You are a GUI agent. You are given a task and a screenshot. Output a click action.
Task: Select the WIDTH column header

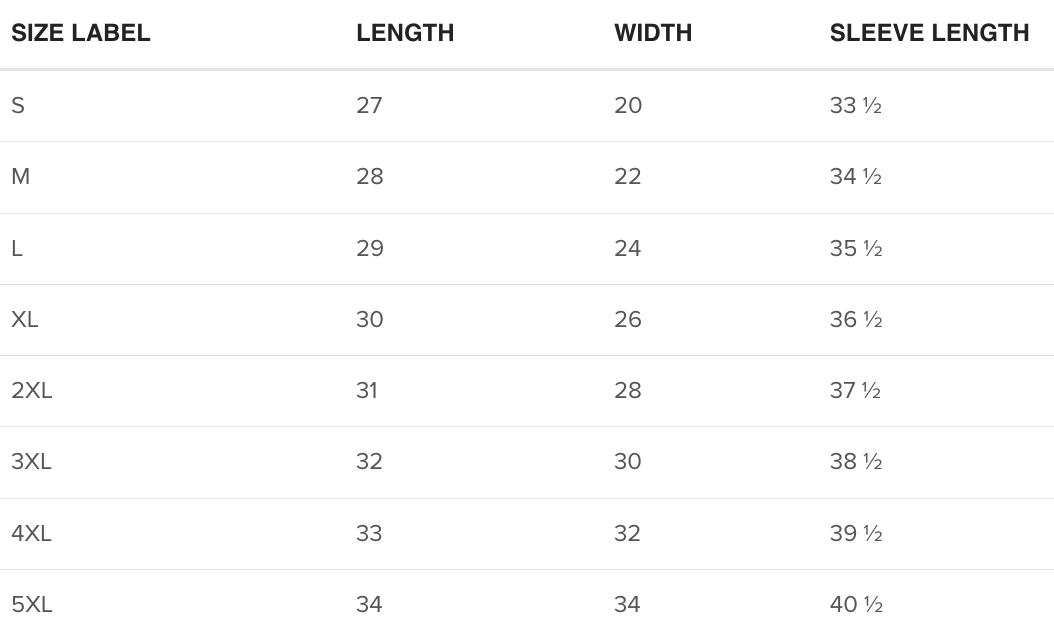point(653,33)
